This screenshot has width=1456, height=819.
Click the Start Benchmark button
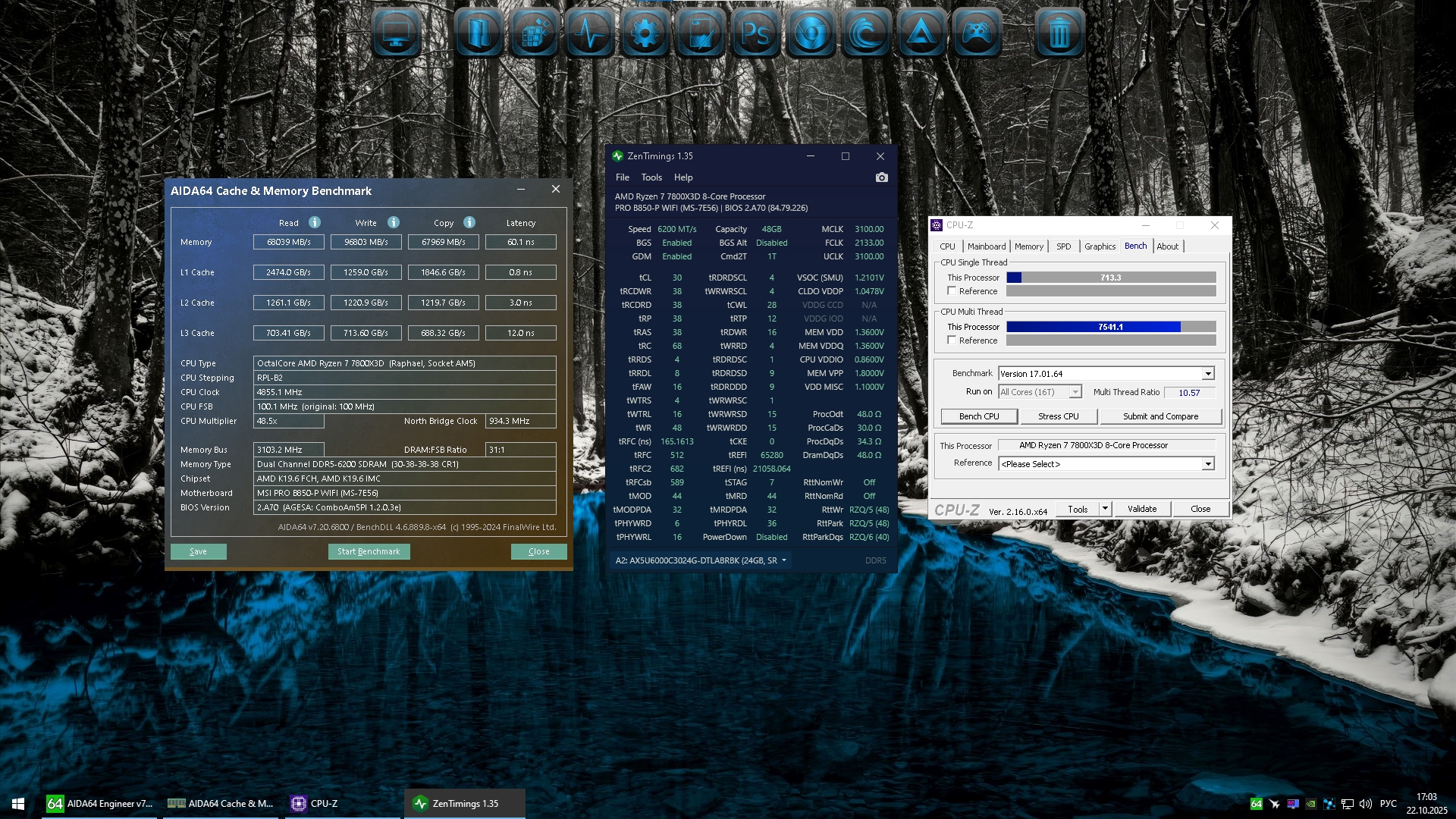pos(369,551)
